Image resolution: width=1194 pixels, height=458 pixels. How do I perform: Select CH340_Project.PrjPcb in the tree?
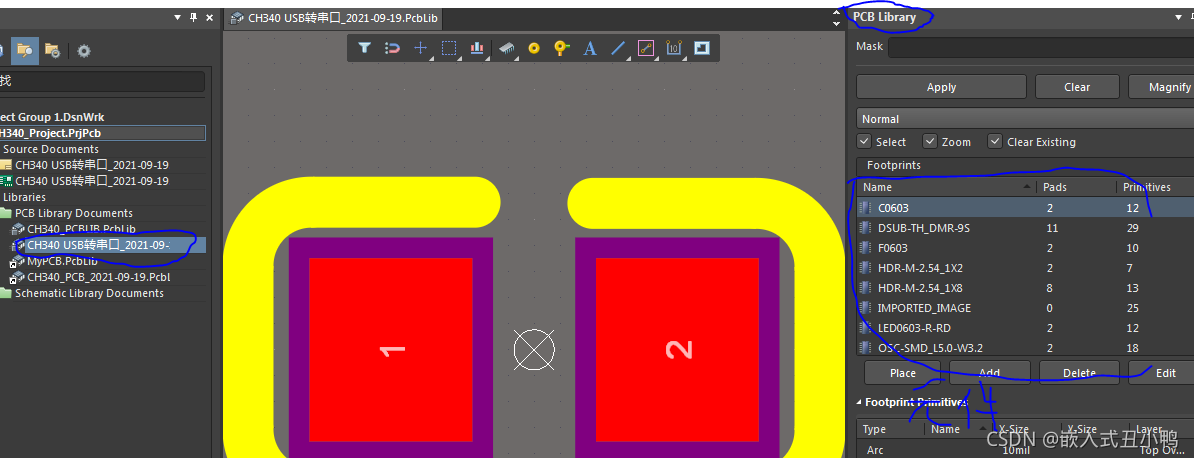(x=102, y=133)
